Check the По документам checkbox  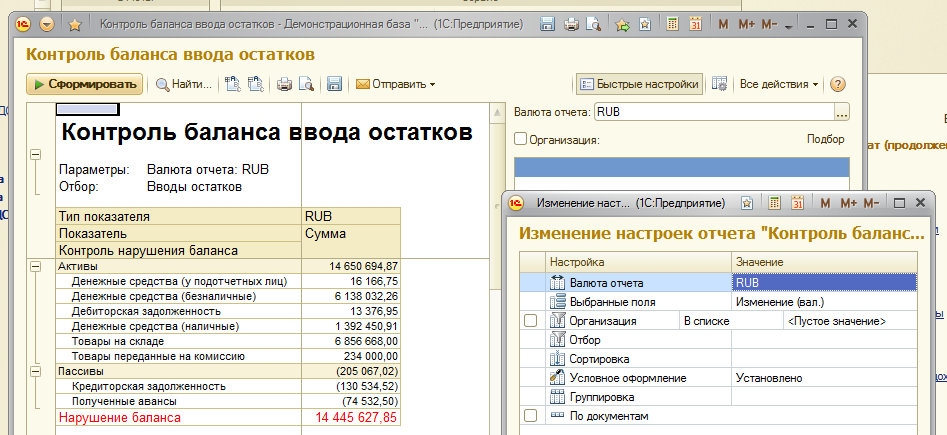(530, 416)
